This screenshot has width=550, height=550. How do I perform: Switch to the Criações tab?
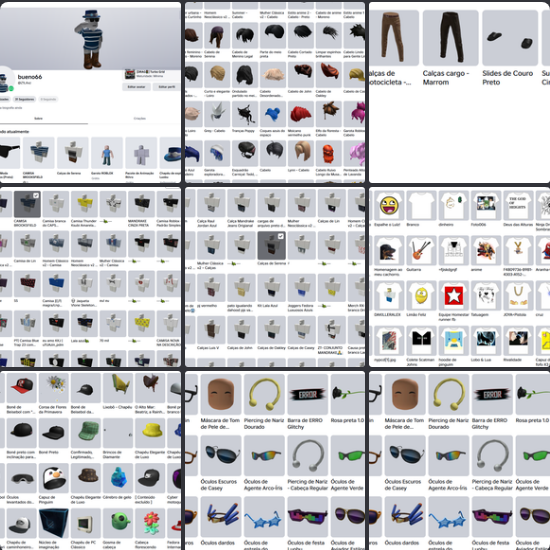pyautogui.click(x=139, y=119)
